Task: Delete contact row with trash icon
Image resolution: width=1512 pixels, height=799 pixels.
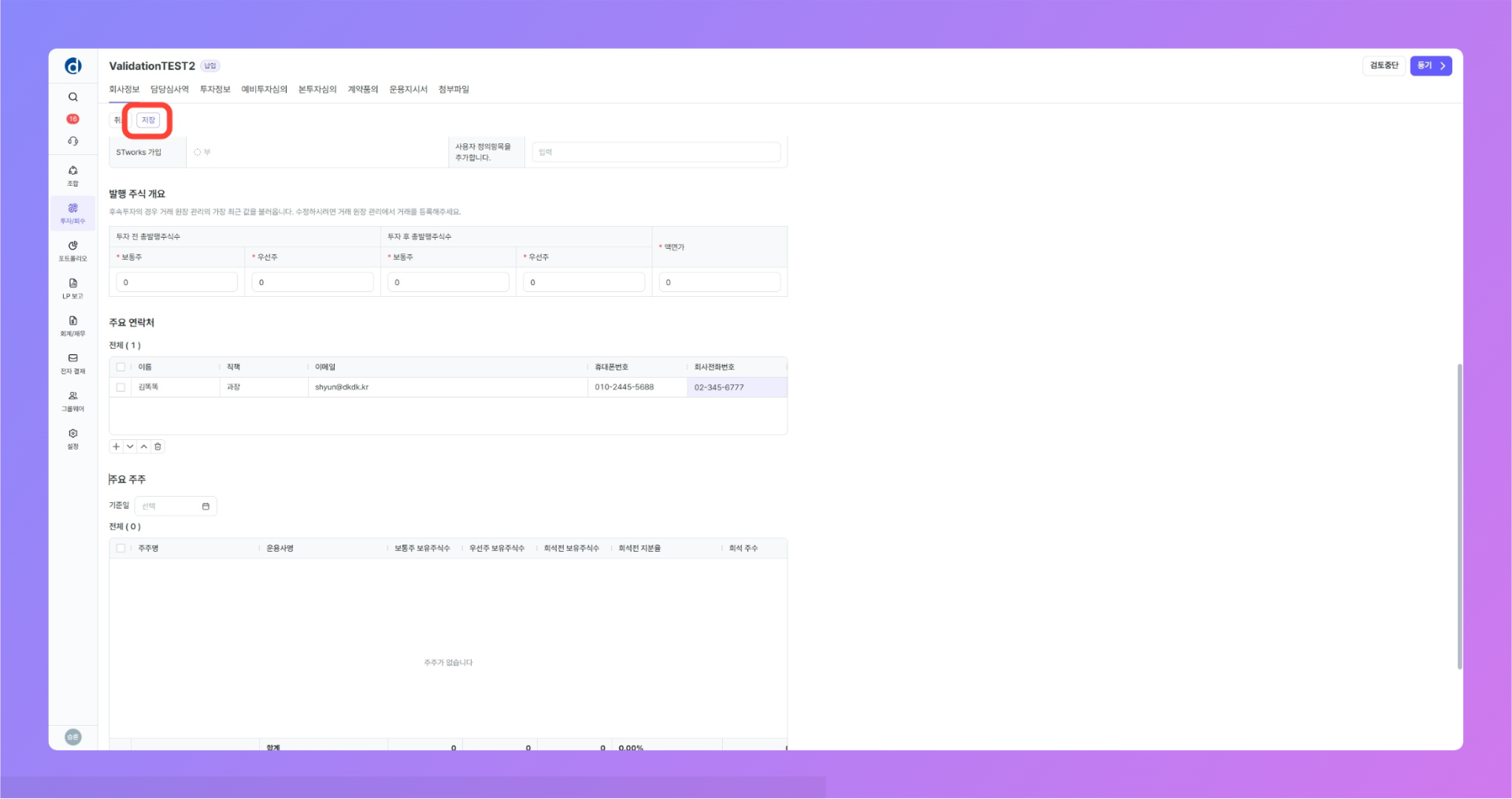Action: (x=157, y=447)
